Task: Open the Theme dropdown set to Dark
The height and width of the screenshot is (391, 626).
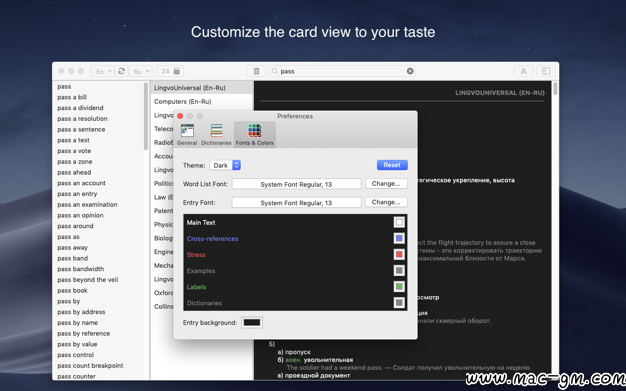Action: tap(225, 165)
